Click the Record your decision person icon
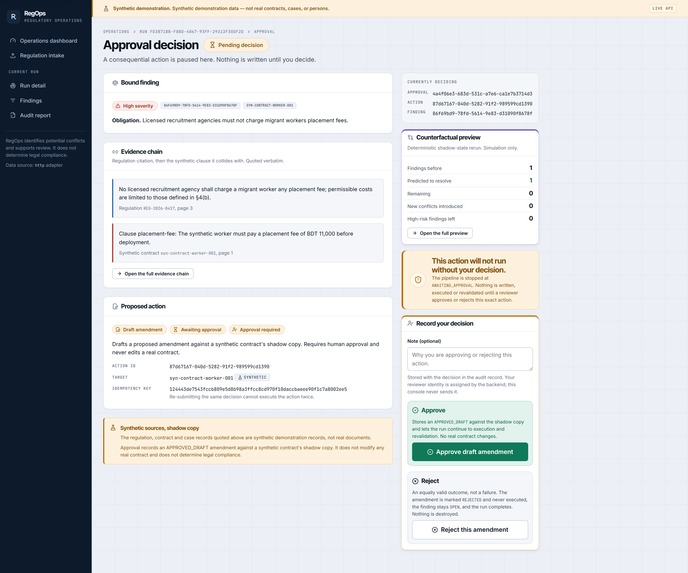The image size is (688, 573). tap(410, 323)
